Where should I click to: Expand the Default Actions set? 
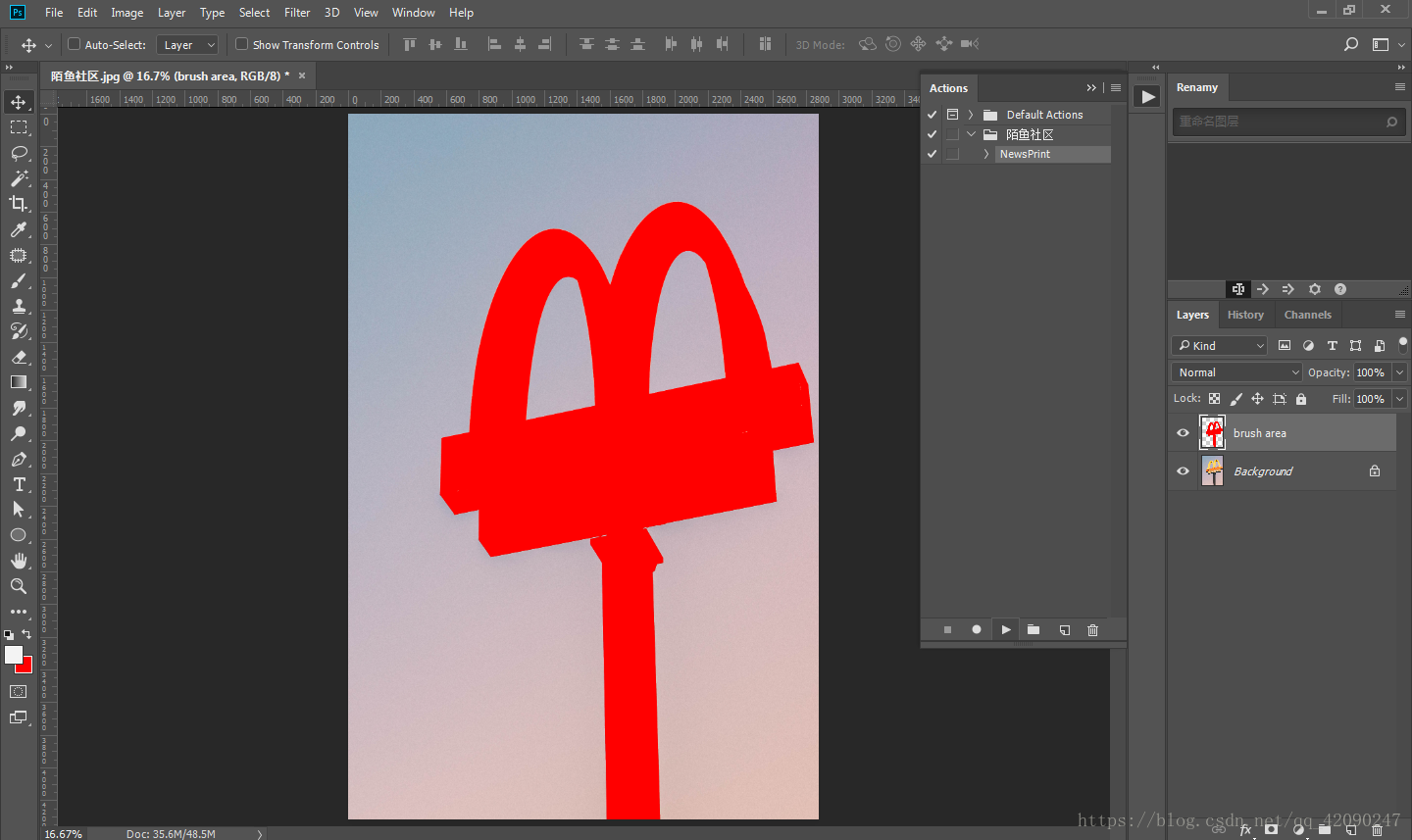point(971,115)
